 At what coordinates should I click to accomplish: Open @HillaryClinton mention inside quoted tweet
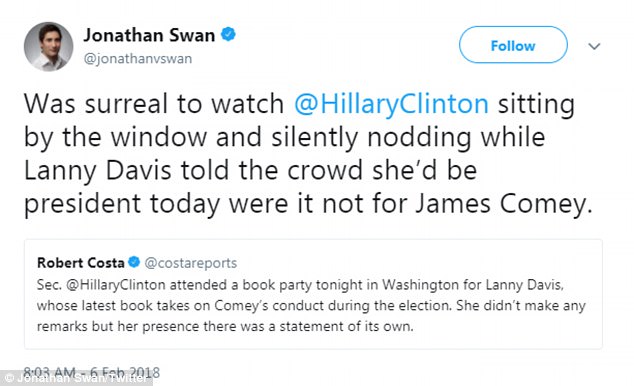click(116, 285)
